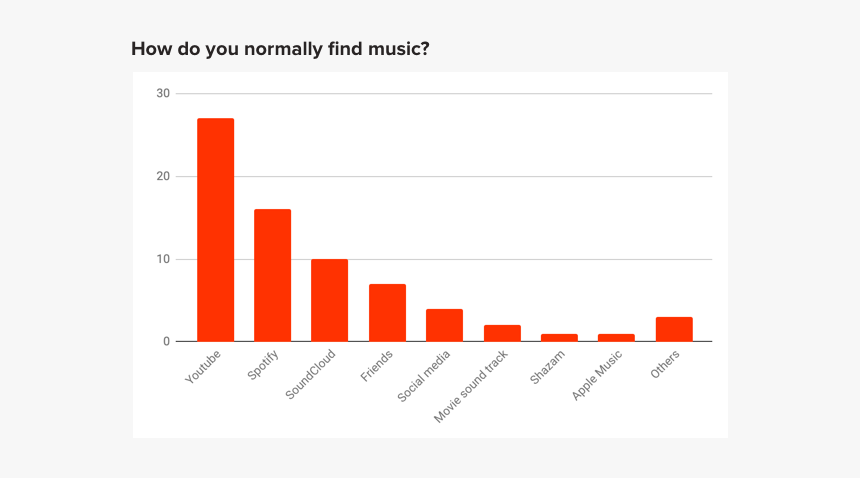
Task: Click the Spotify bar
Action: pos(272,275)
